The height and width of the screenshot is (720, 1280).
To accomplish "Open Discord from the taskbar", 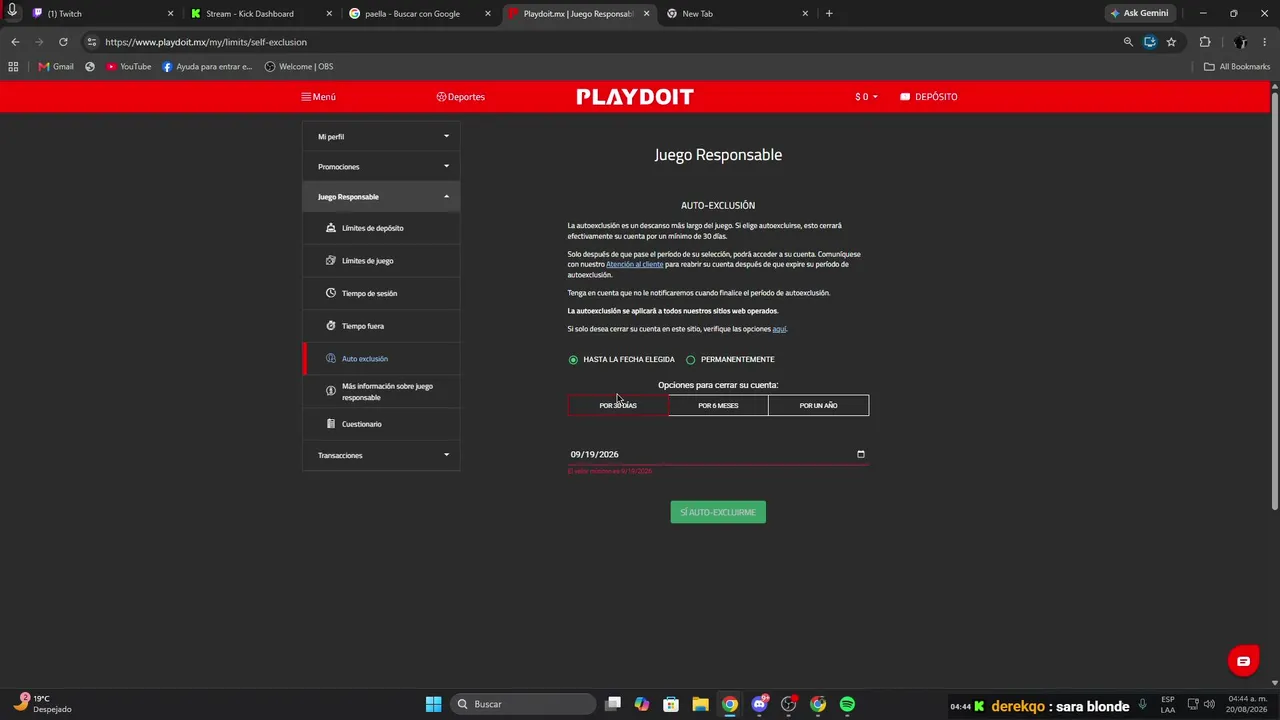I will [x=759, y=704].
